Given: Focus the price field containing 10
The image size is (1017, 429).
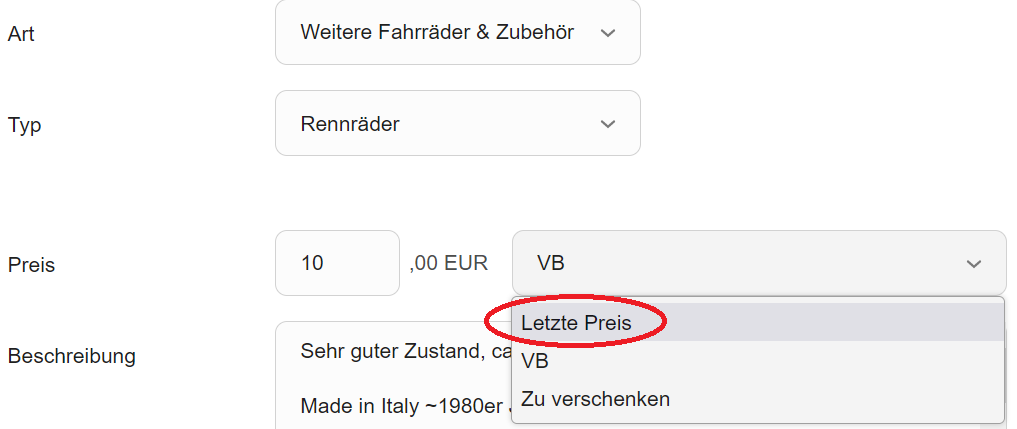Looking at the screenshot, I should (x=336, y=263).
